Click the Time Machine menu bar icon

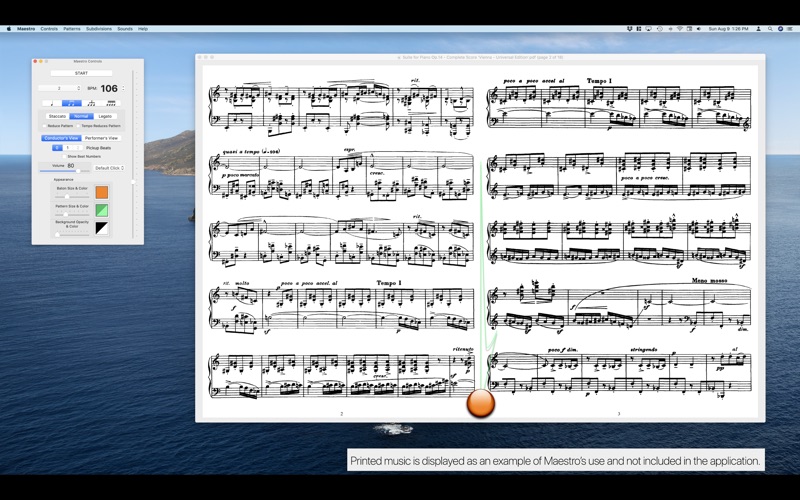(x=660, y=29)
